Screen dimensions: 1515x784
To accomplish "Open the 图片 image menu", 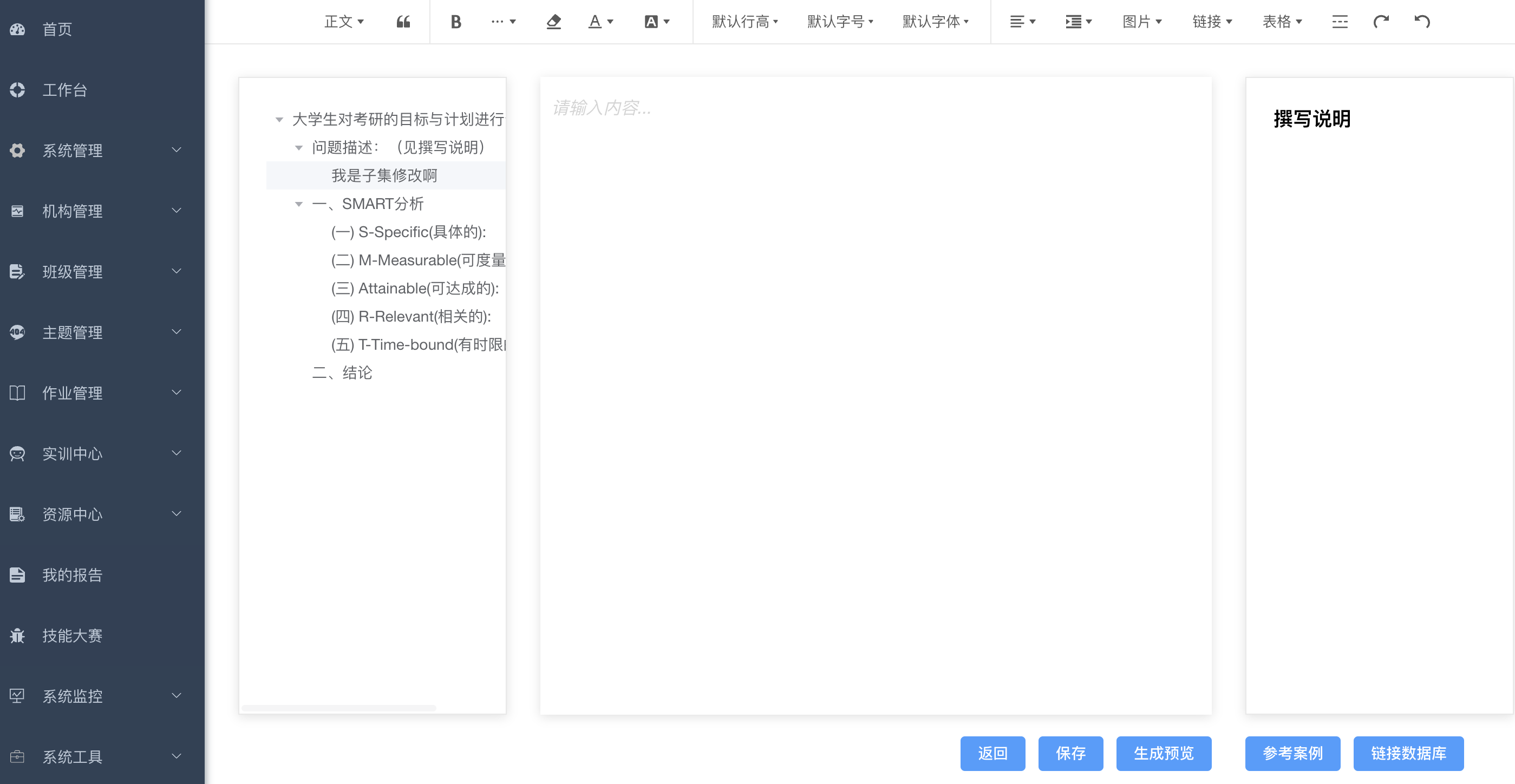I will [1142, 22].
